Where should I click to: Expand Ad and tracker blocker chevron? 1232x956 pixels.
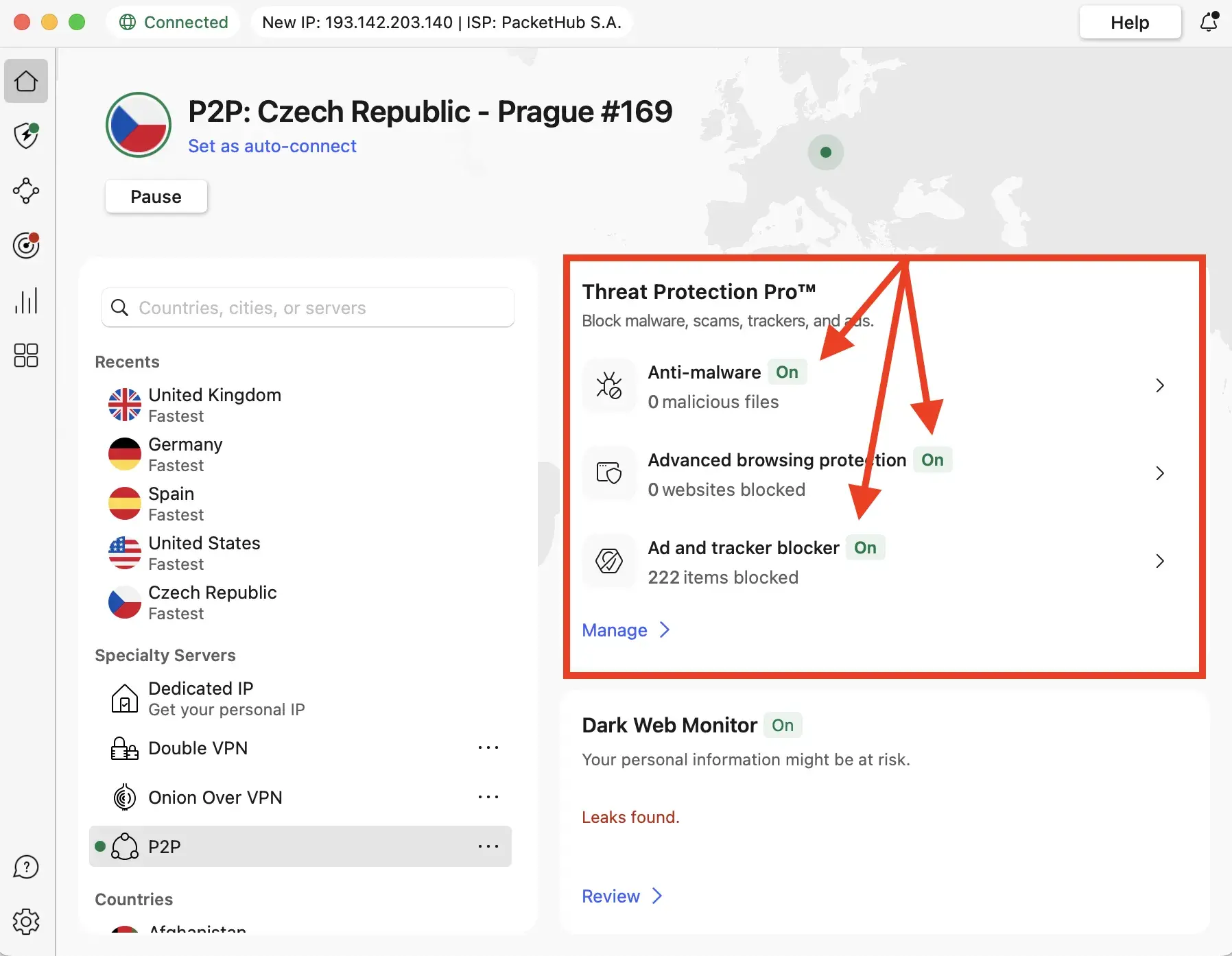coord(1160,561)
